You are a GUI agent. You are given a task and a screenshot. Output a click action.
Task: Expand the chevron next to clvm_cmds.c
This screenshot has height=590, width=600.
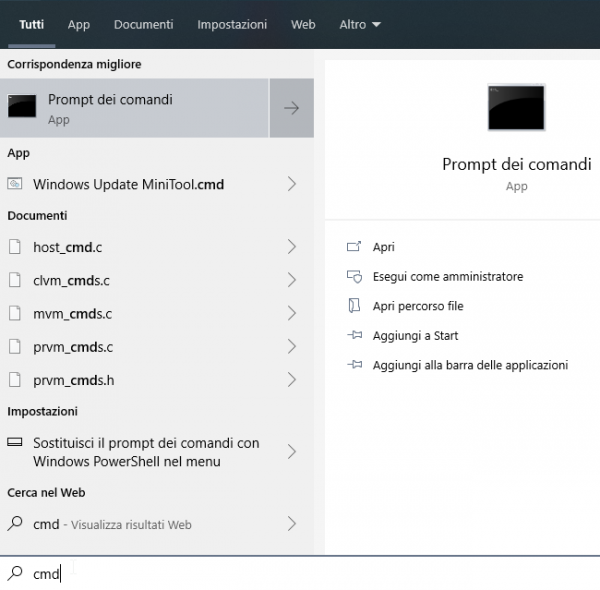tap(291, 280)
